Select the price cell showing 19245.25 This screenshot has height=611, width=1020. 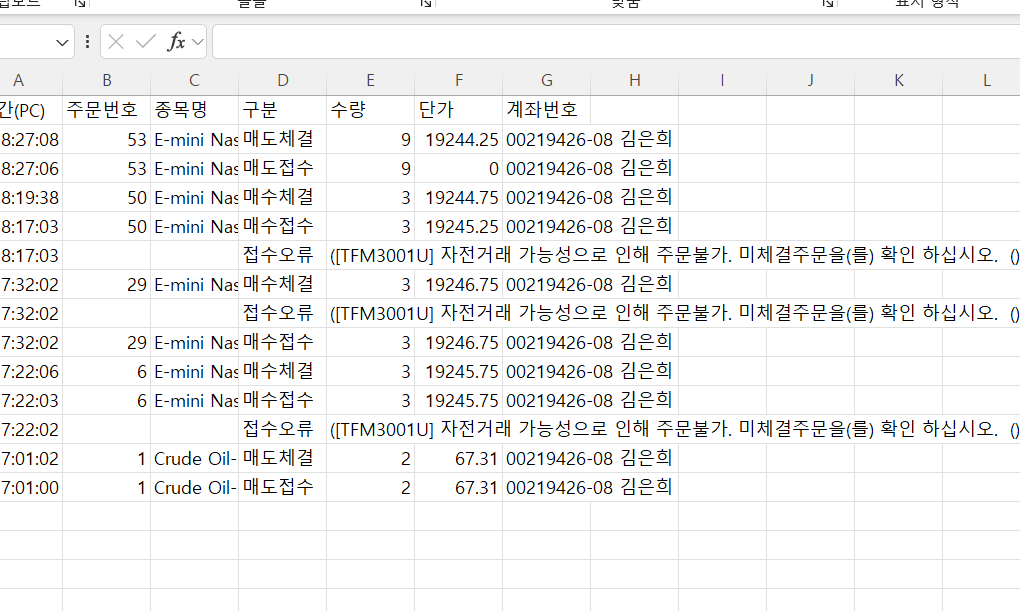pos(458,226)
